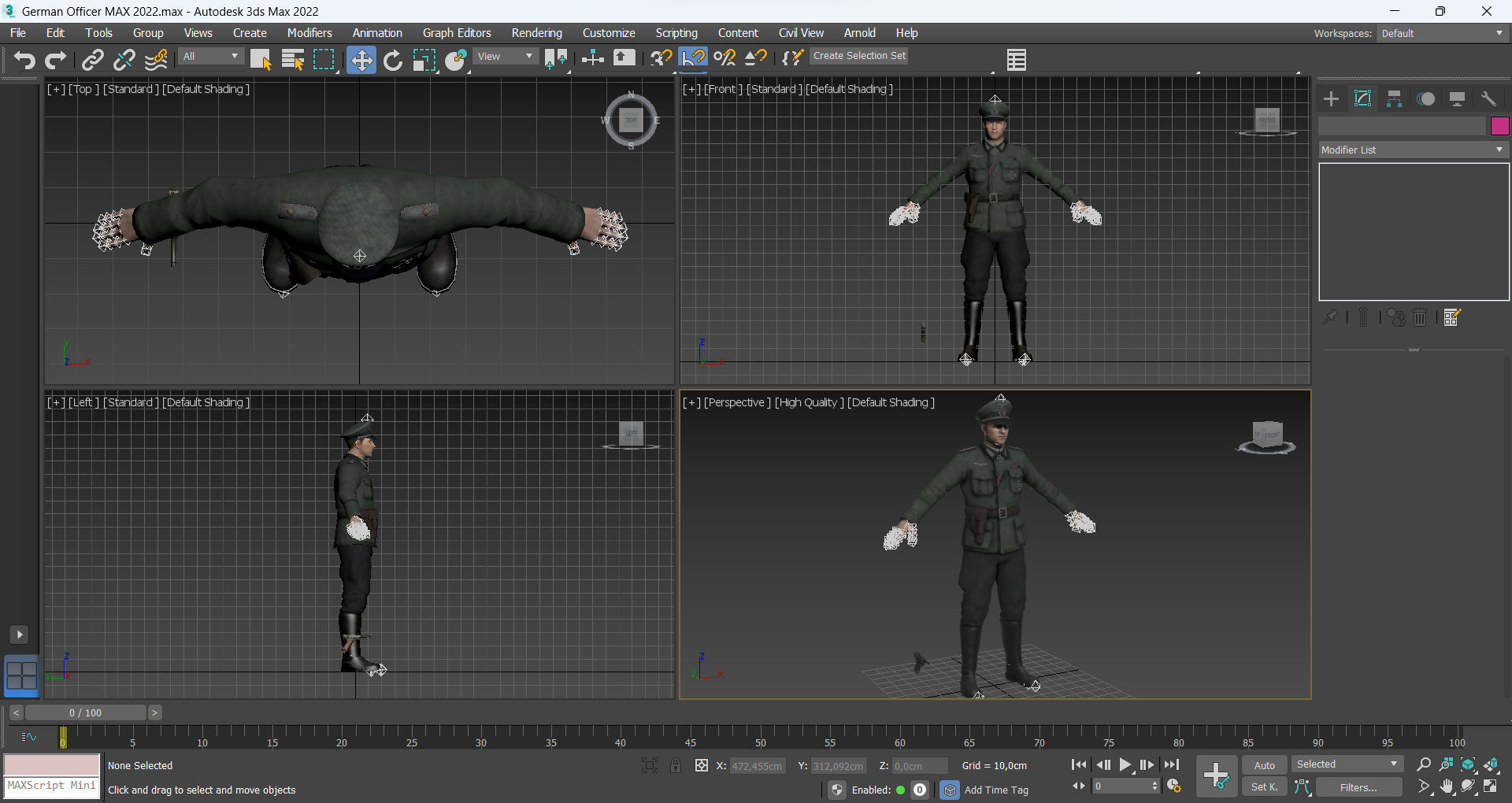The height and width of the screenshot is (803, 1512).
Task: Activate Select and Rotate tool
Action: (392, 60)
